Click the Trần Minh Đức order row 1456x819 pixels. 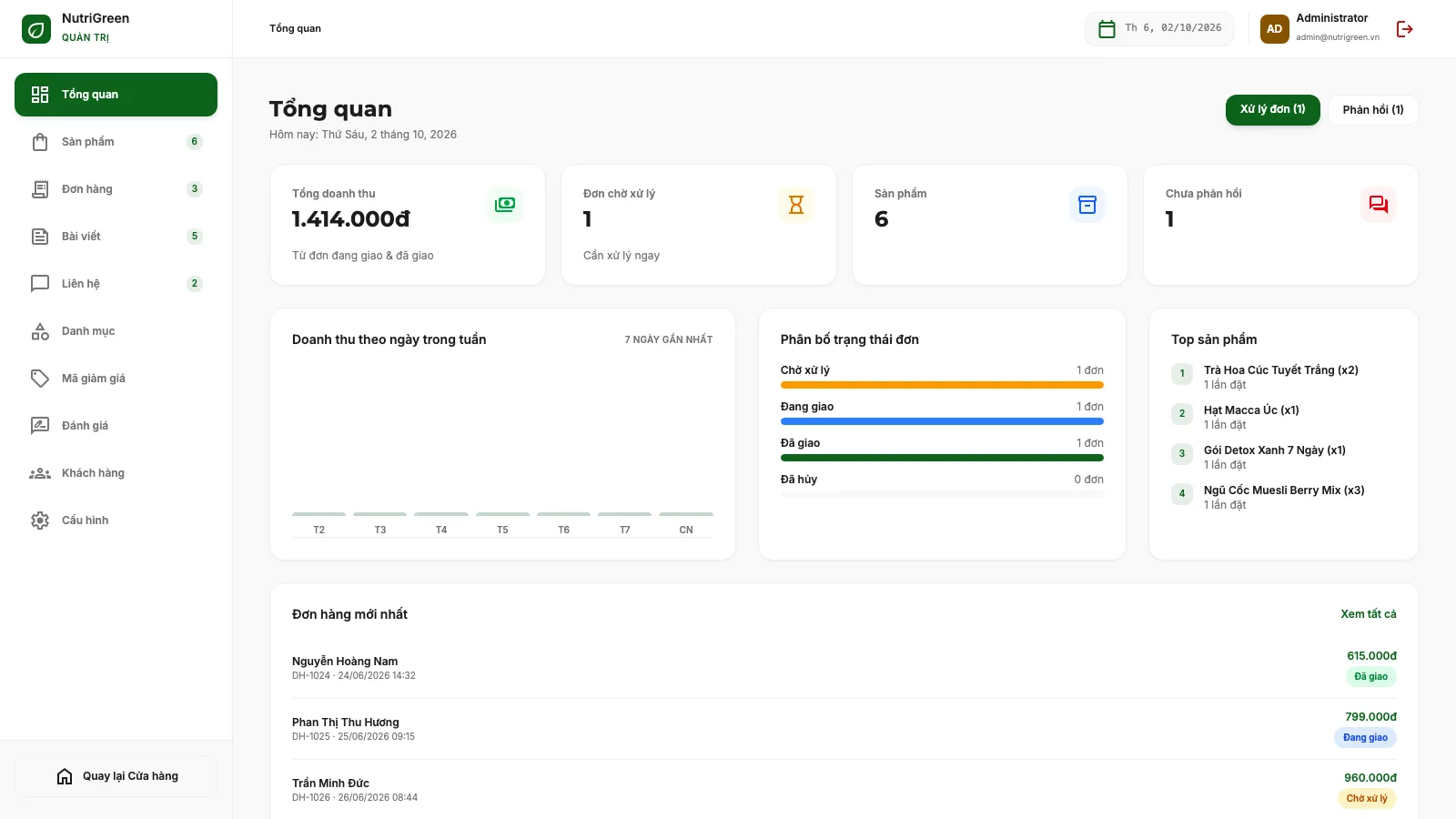pyautogui.click(x=844, y=790)
